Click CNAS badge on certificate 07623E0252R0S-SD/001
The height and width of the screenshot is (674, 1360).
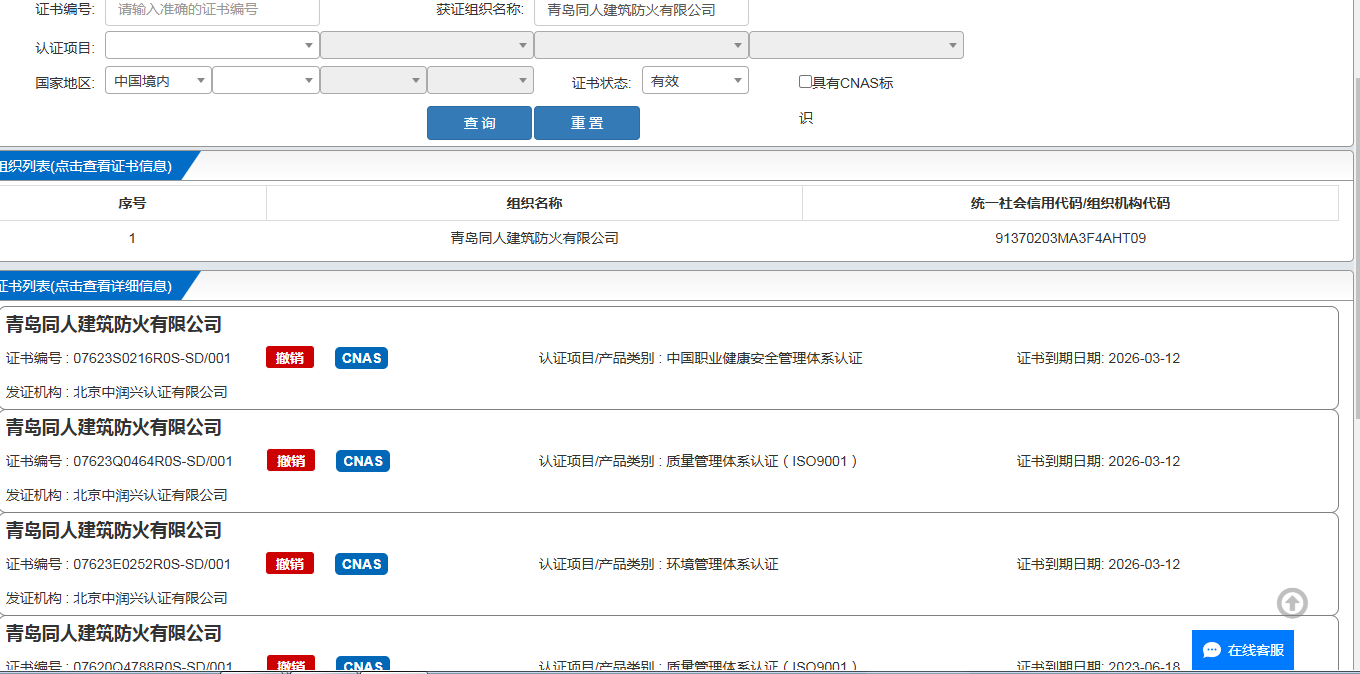coord(361,564)
